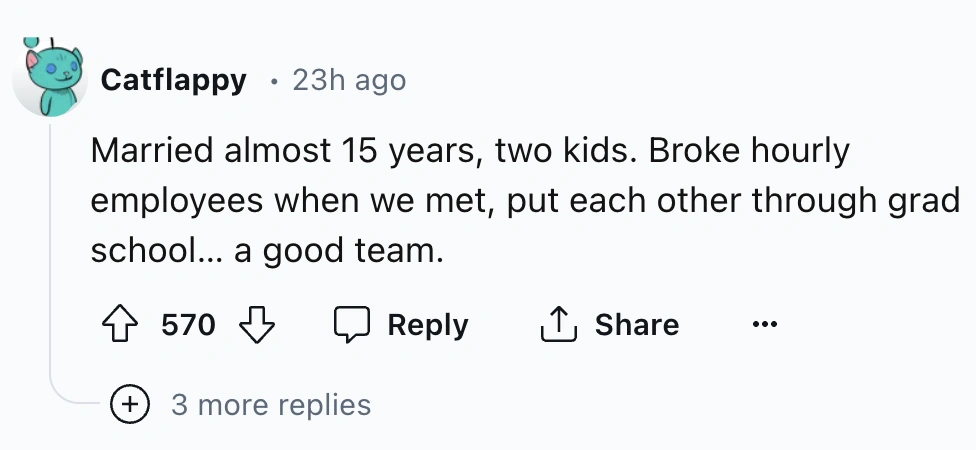The width and height of the screenshot is (976, 450).
Task: Open Catflappy's user profile via username
Action: point(174,80)
